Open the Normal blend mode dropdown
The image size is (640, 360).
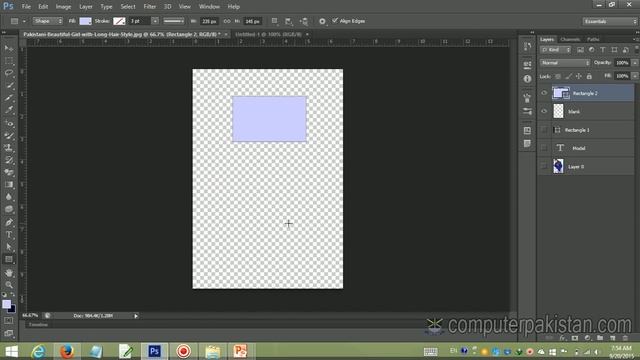[x=565, y=63]
